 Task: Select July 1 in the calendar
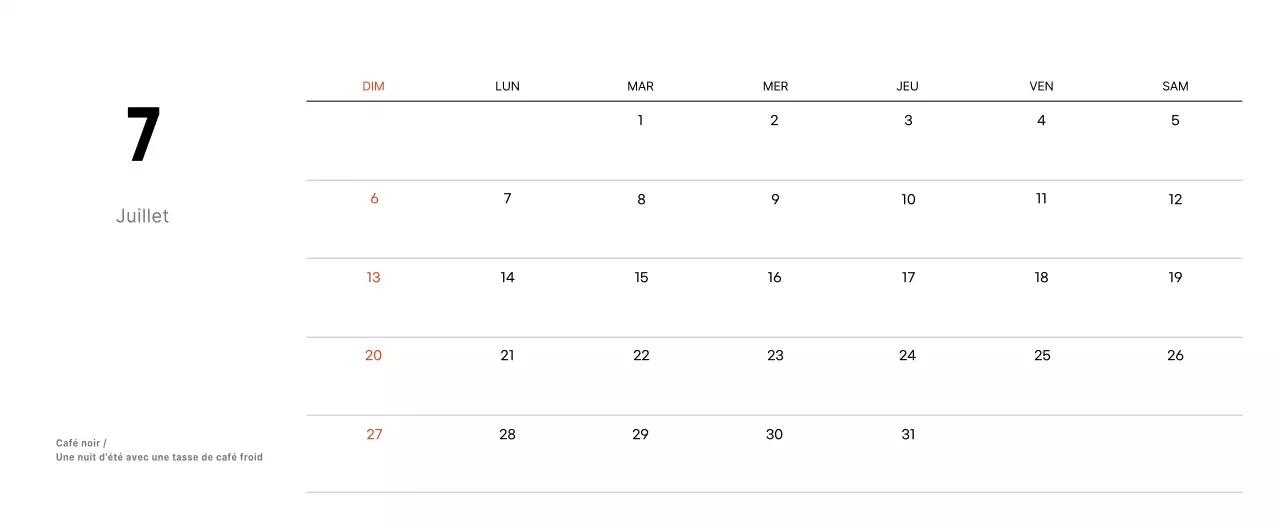tap(640, 120)
